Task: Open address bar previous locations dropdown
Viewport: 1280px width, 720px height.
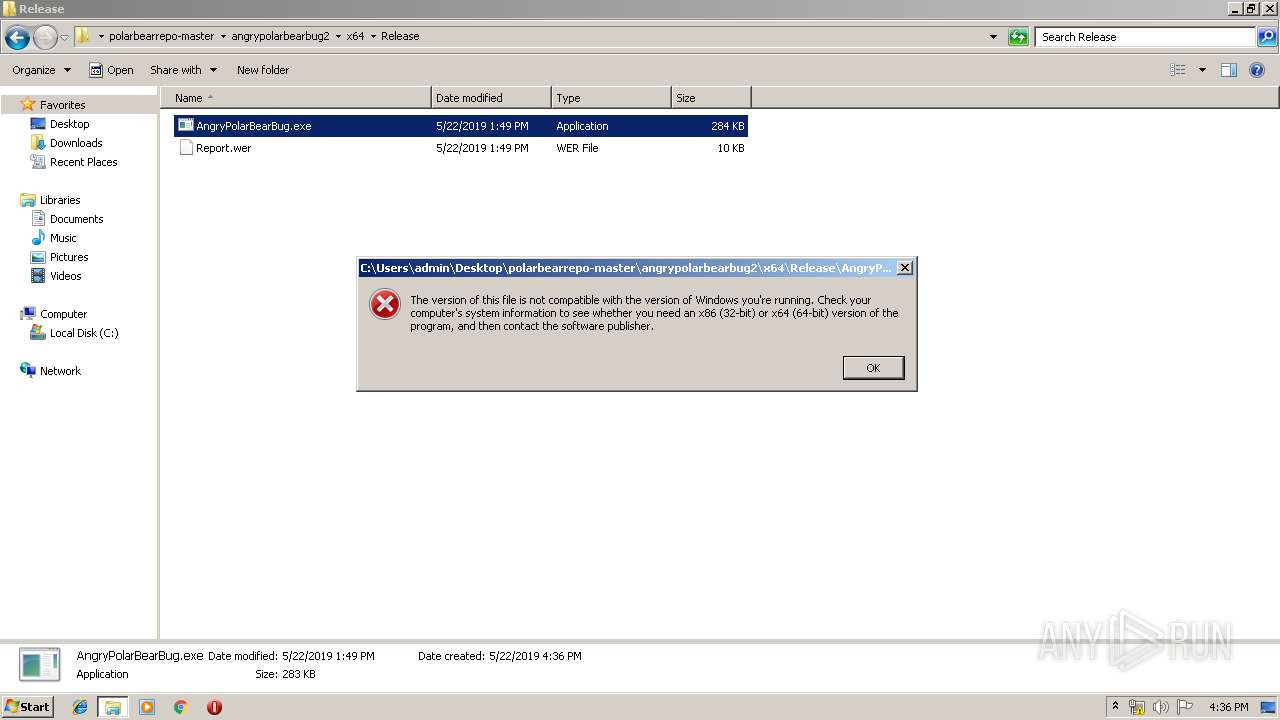Action: click(993, 37)
